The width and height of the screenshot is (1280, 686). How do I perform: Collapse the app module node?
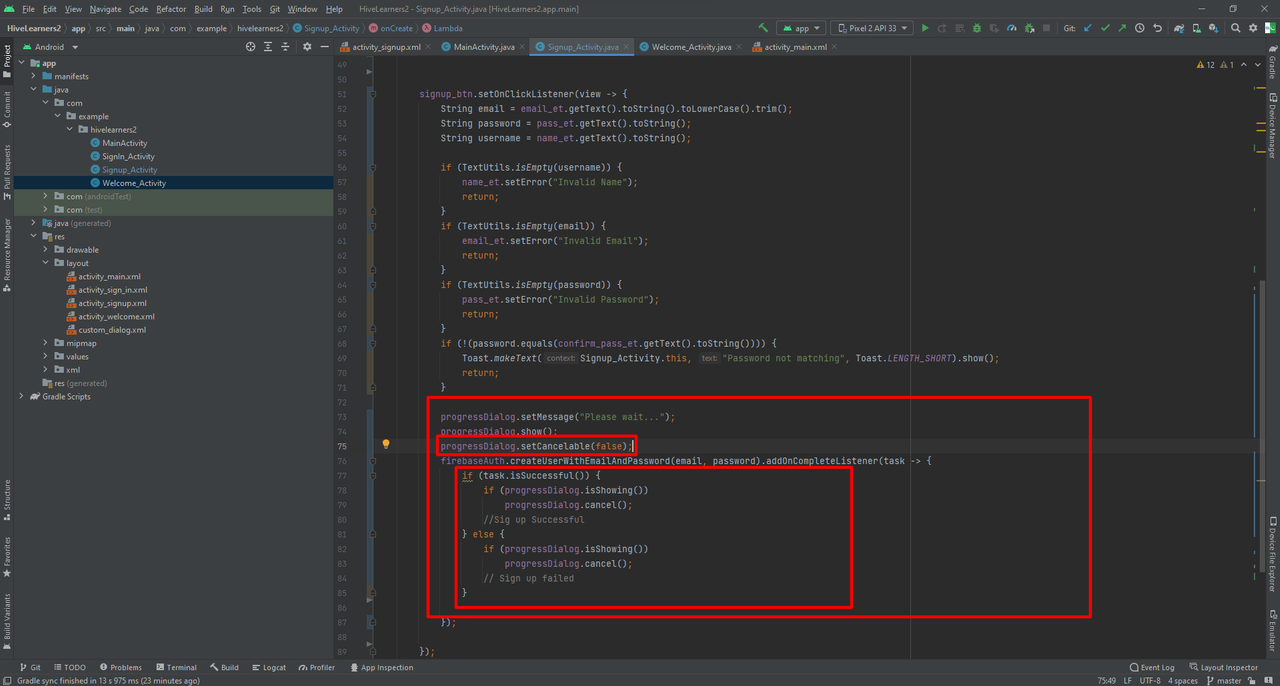(x=22, y=63)
